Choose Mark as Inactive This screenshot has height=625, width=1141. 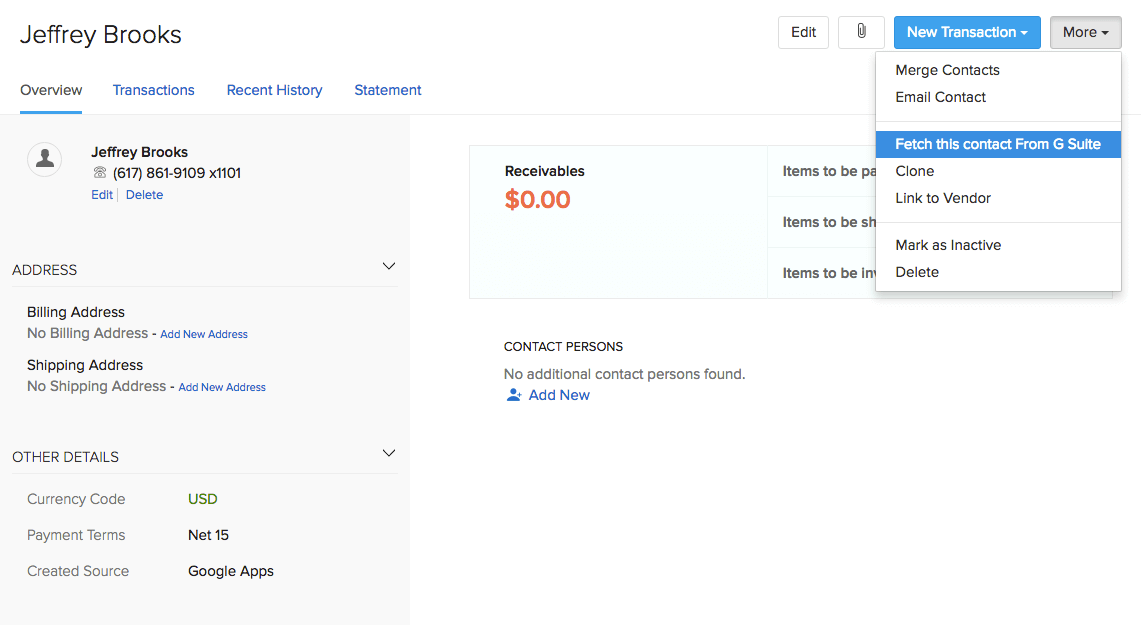(x=948, y=245)
